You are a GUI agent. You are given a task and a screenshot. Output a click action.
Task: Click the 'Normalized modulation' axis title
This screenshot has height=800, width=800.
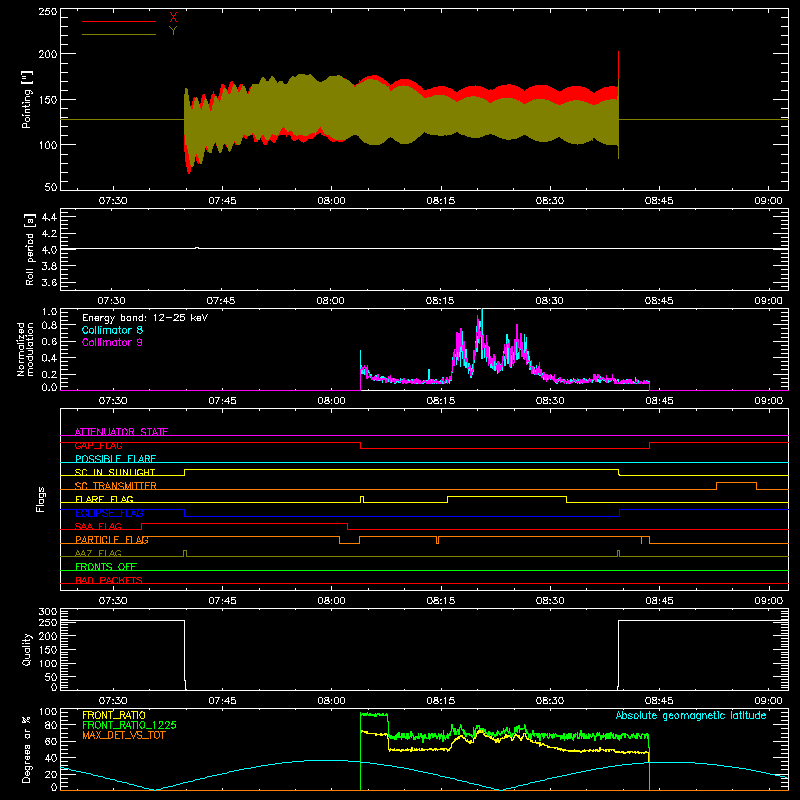[25, 349]
